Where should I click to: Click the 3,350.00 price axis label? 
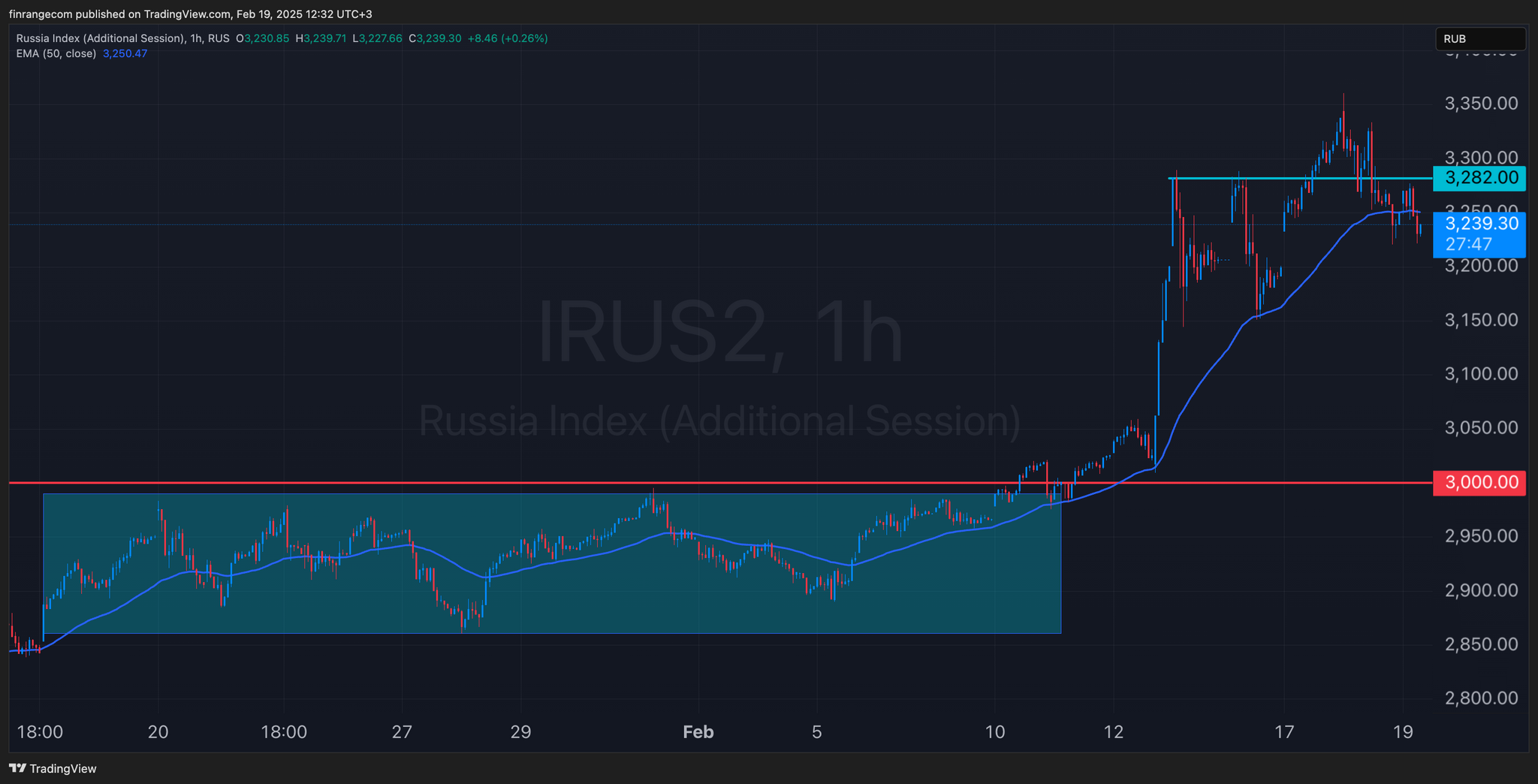click(x=1481, y=104)
